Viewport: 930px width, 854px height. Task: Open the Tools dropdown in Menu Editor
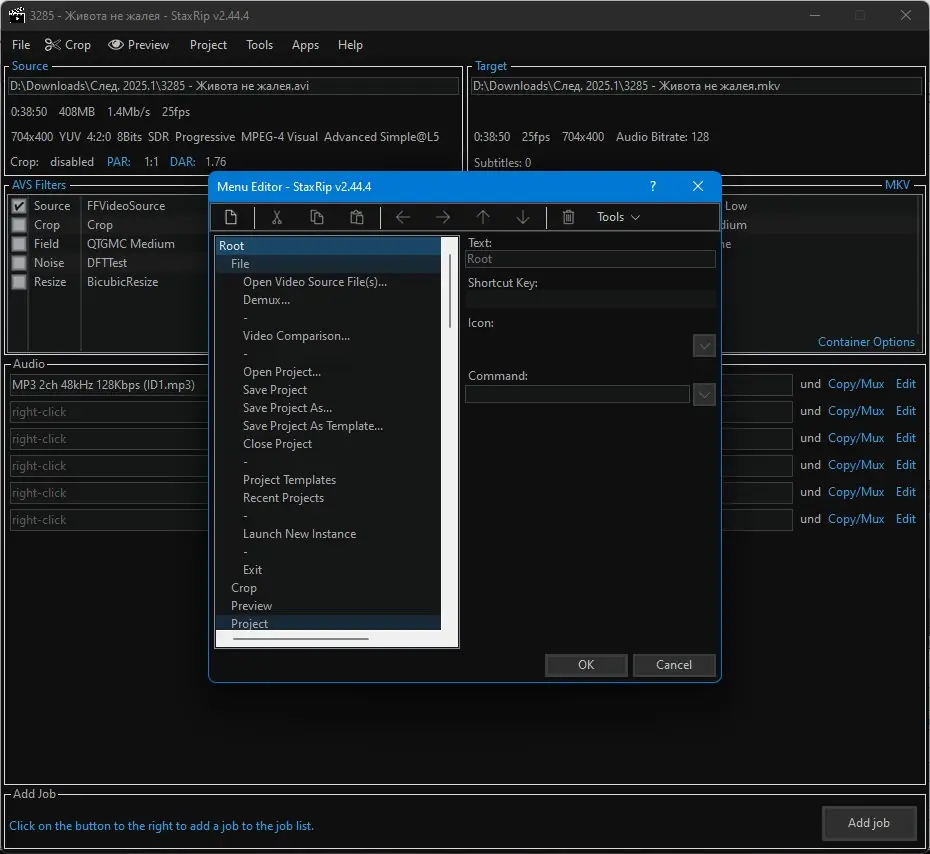point(618,217)
